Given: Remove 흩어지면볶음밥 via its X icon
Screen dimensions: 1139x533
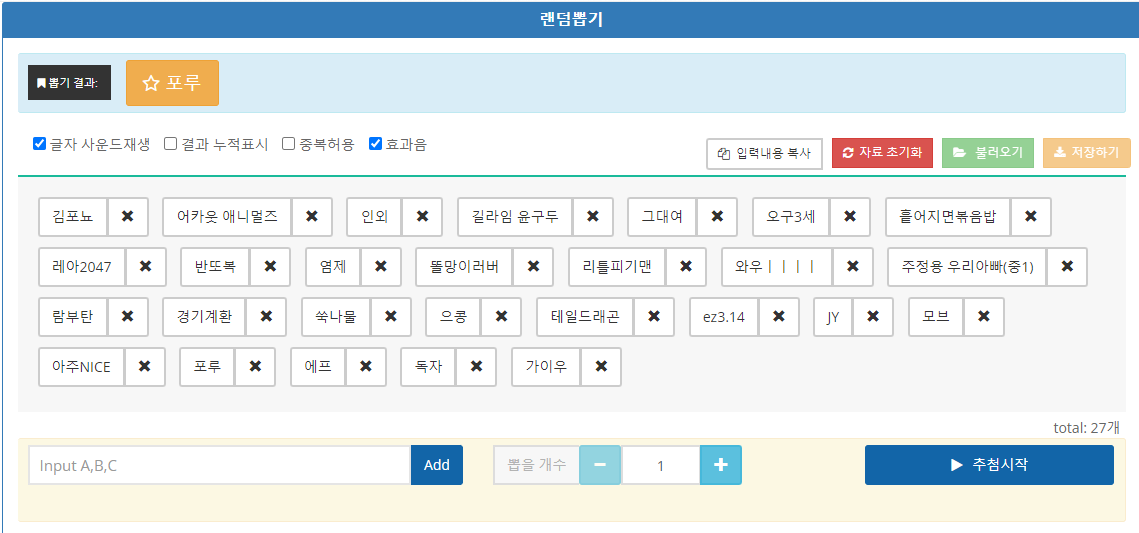Looking at the screenshot, I should [1030, 217].
